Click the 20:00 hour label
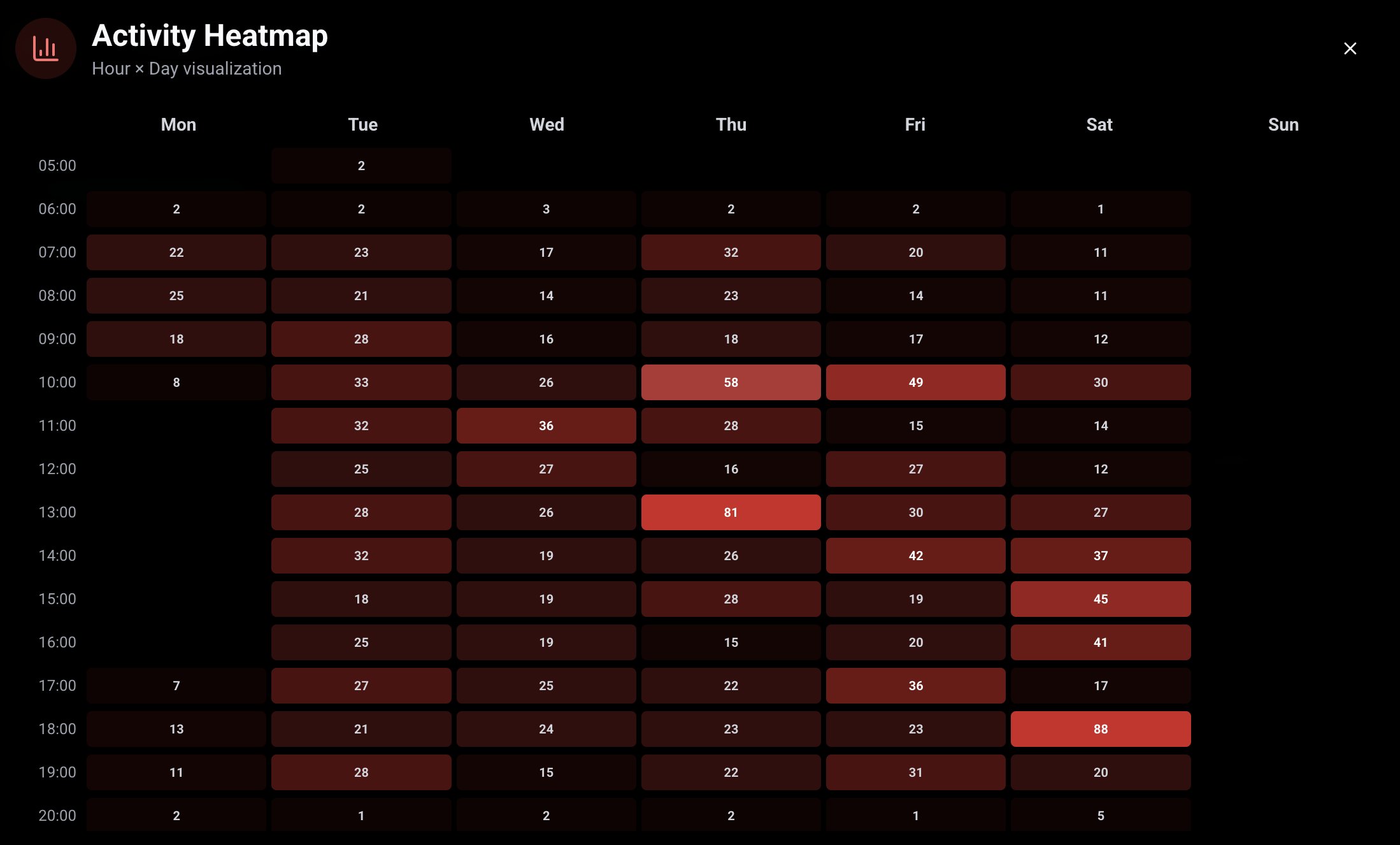This screenshot has width=1400, height=845. (56, 816)
